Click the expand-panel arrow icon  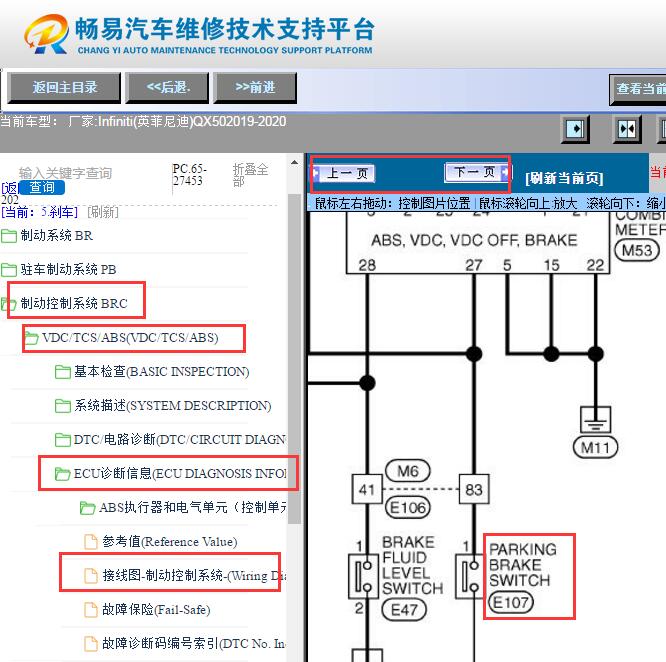(576, 129)
